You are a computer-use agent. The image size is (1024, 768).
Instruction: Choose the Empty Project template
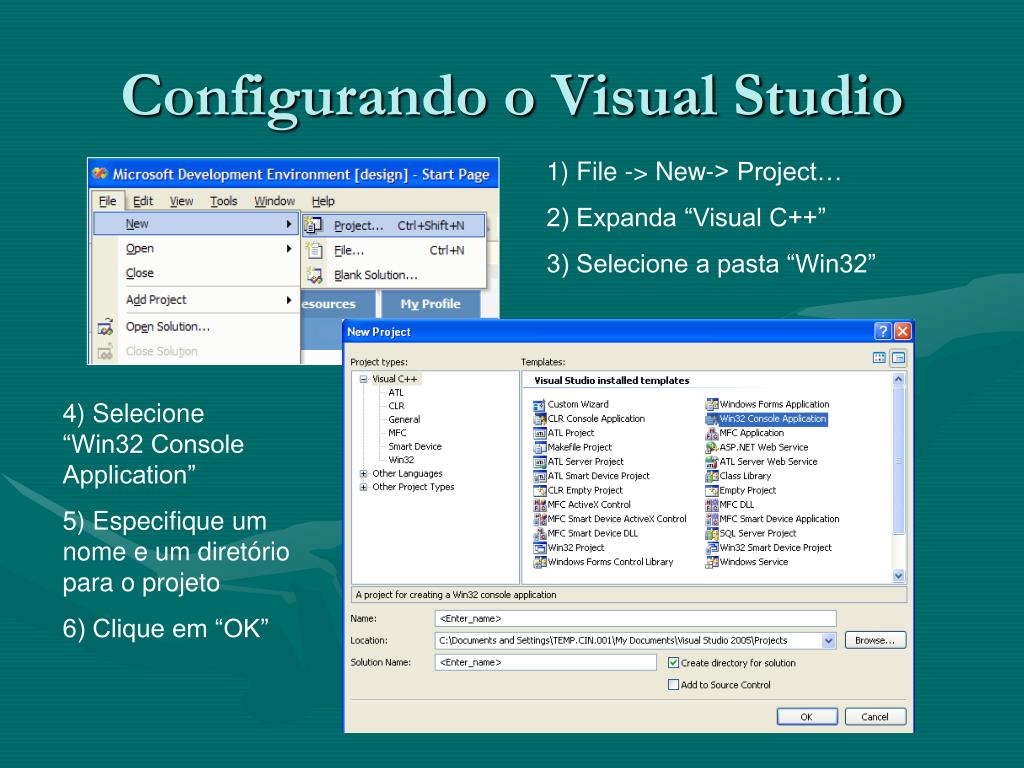[741, 490]
